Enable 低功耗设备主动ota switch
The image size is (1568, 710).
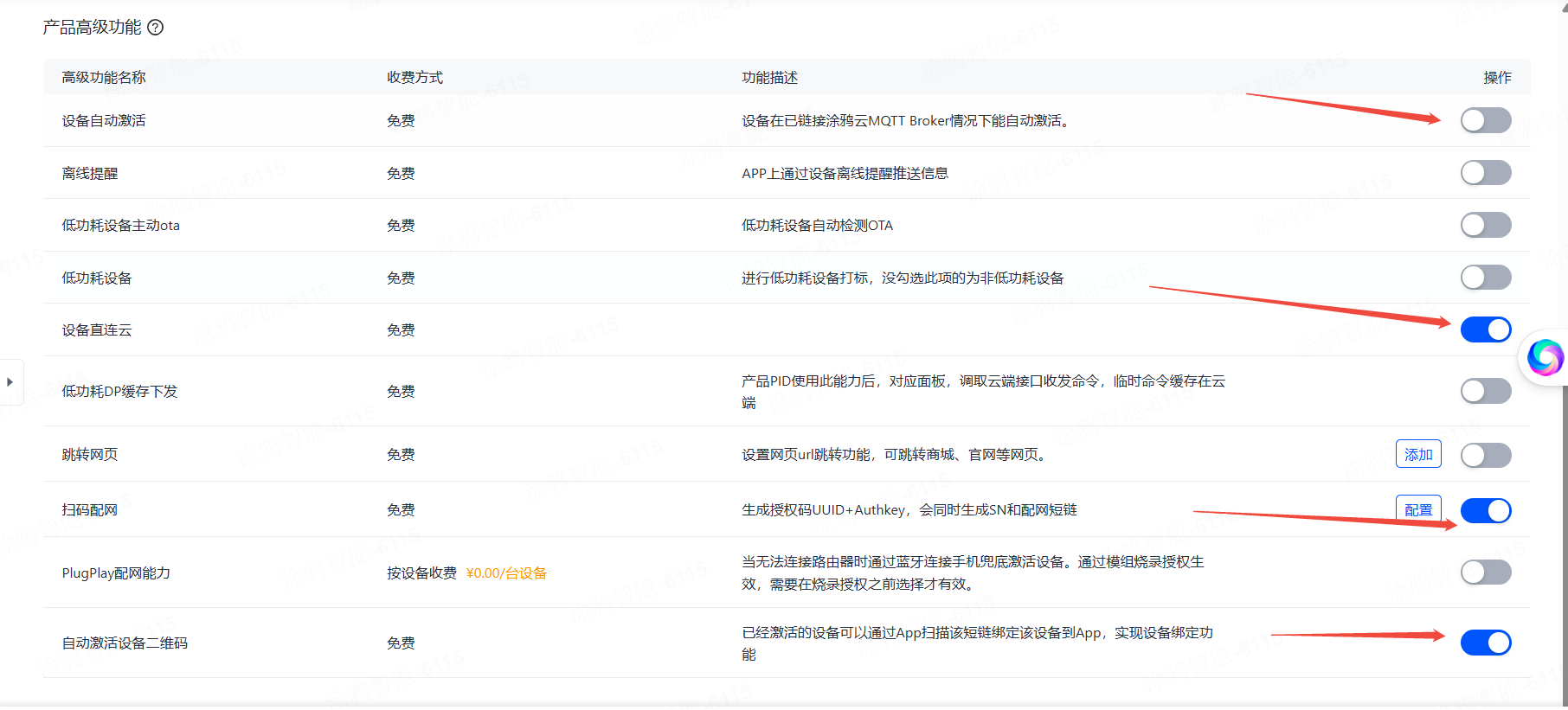tap(1485, 225)
